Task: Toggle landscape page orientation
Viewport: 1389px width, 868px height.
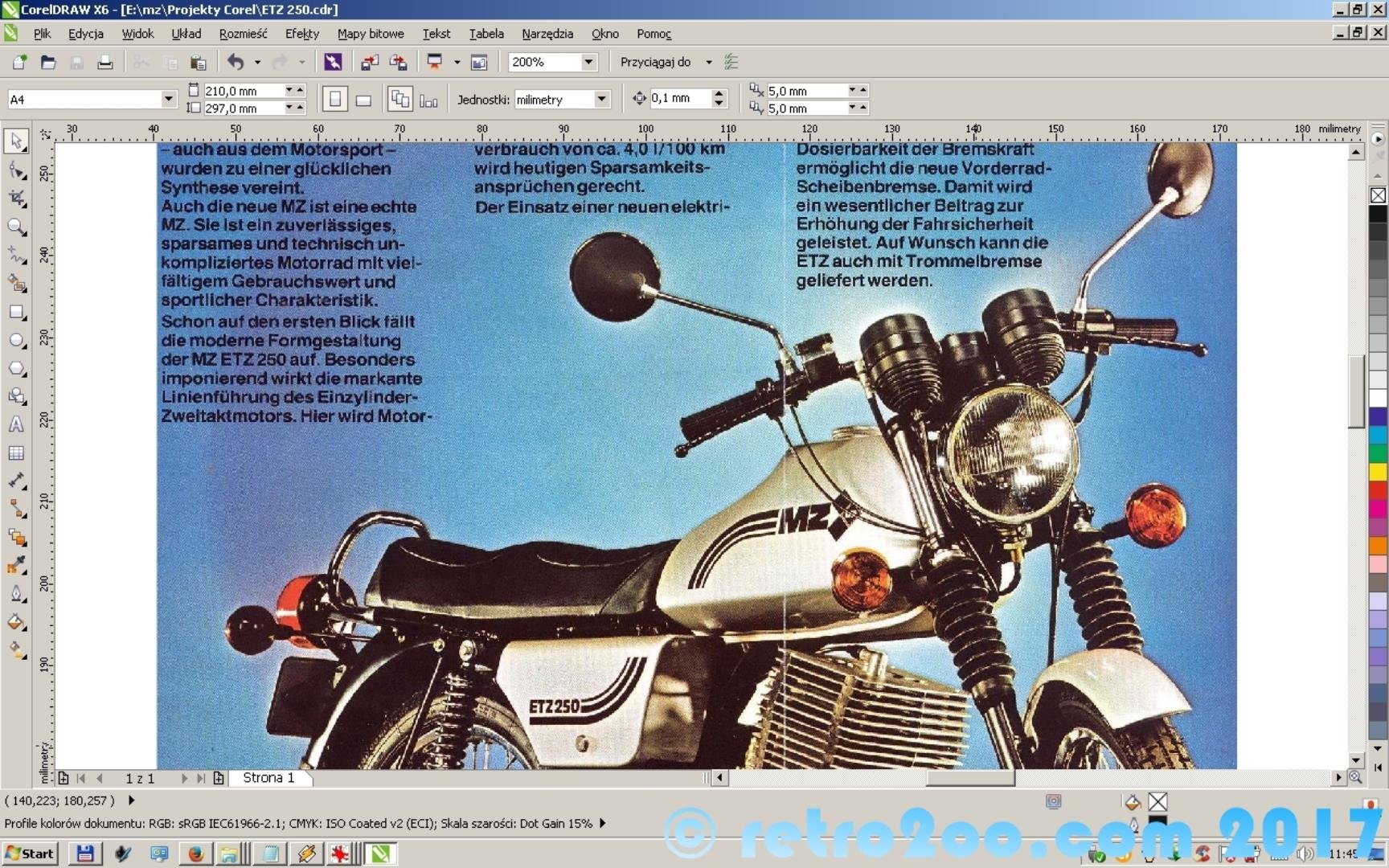Action: pos(363,100)
